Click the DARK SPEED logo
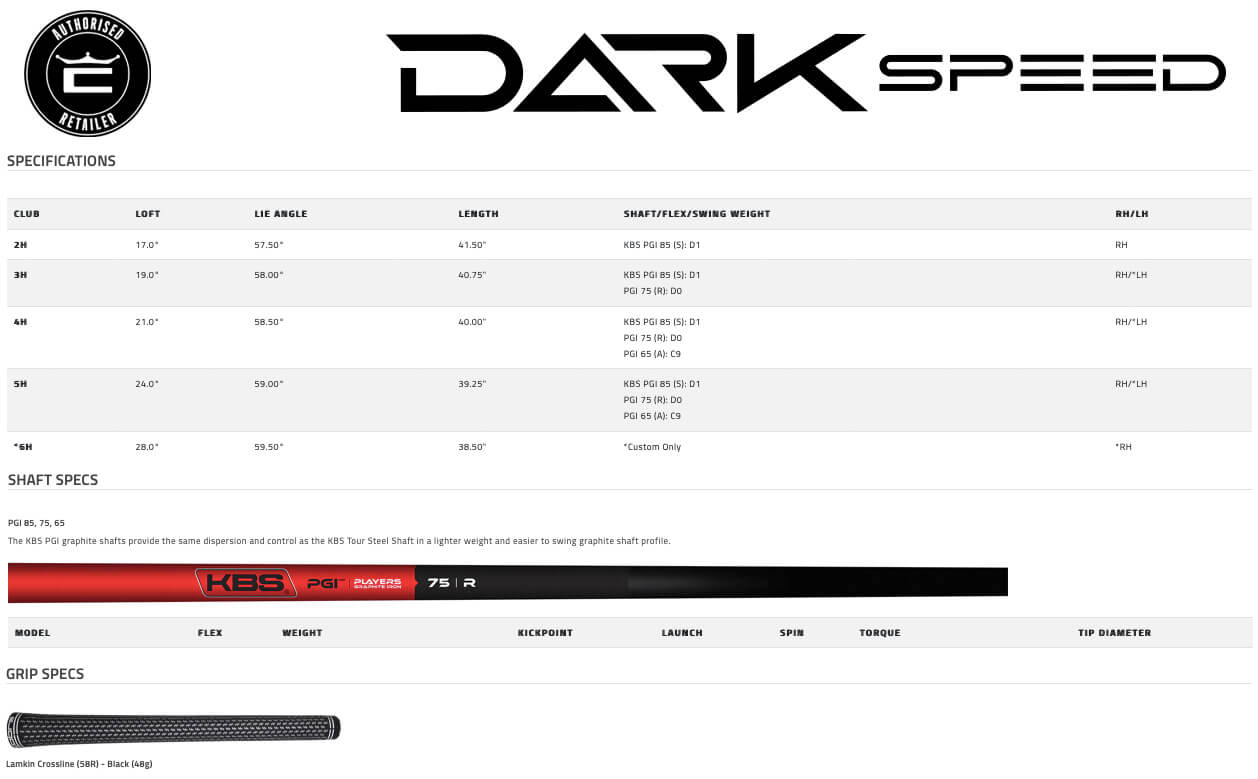1258x779 pixels. point(806,73)
